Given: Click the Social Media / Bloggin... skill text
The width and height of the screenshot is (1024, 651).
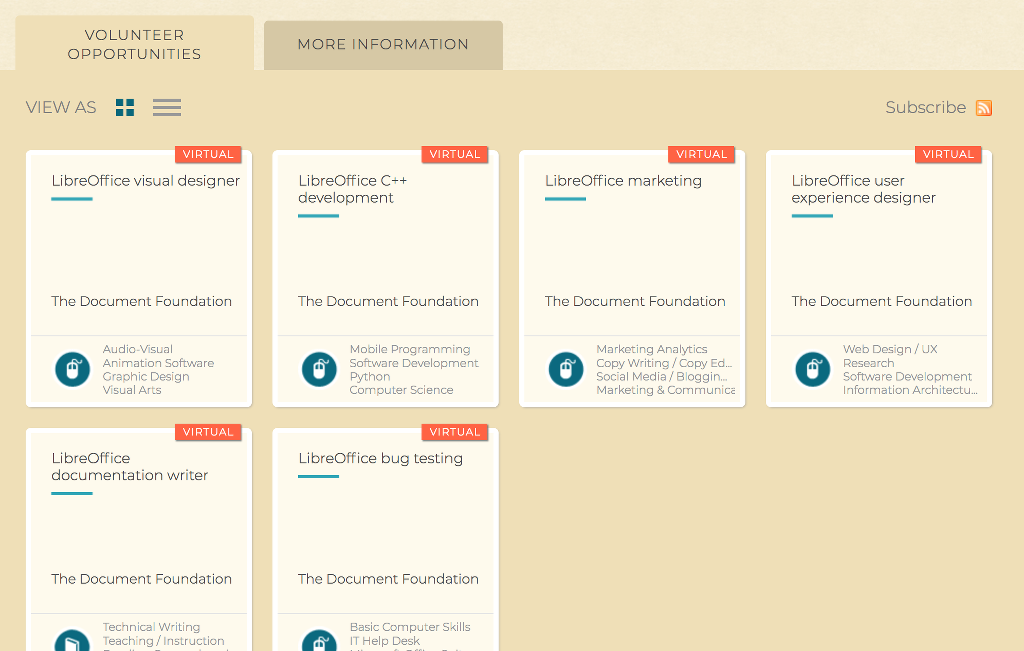Looking at the screenshot, I should (662, 377).
